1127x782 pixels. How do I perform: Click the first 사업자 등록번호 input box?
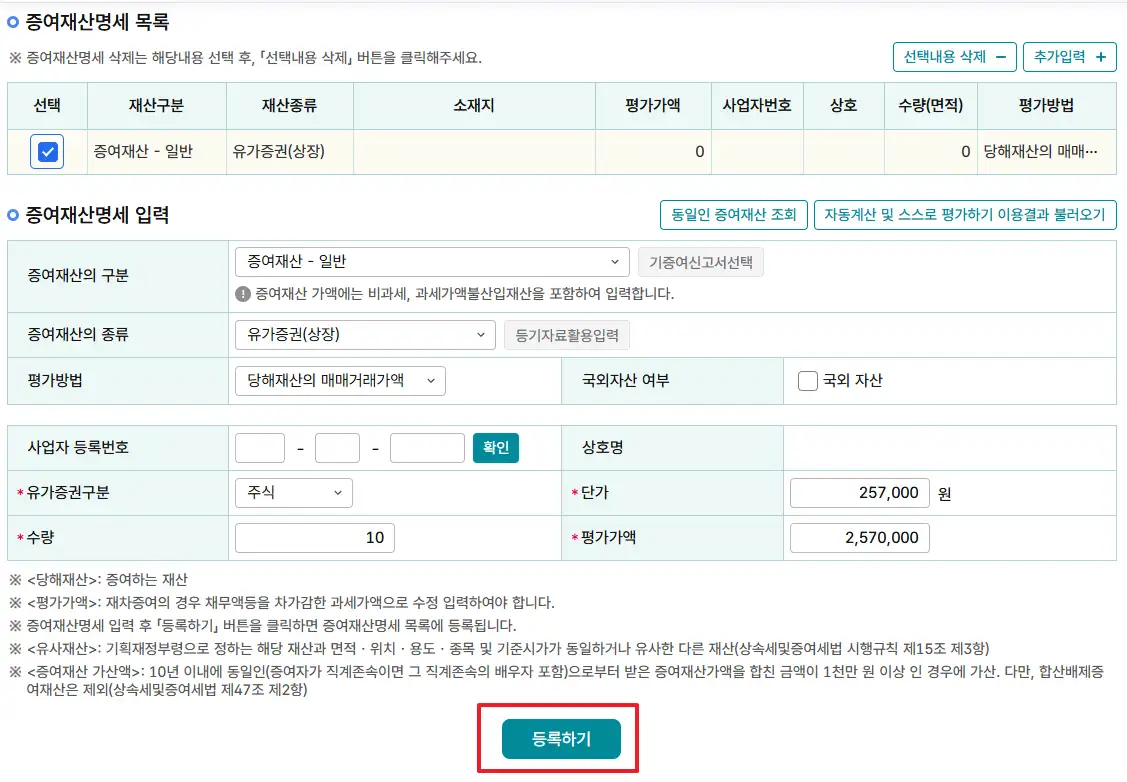[259, 447]
